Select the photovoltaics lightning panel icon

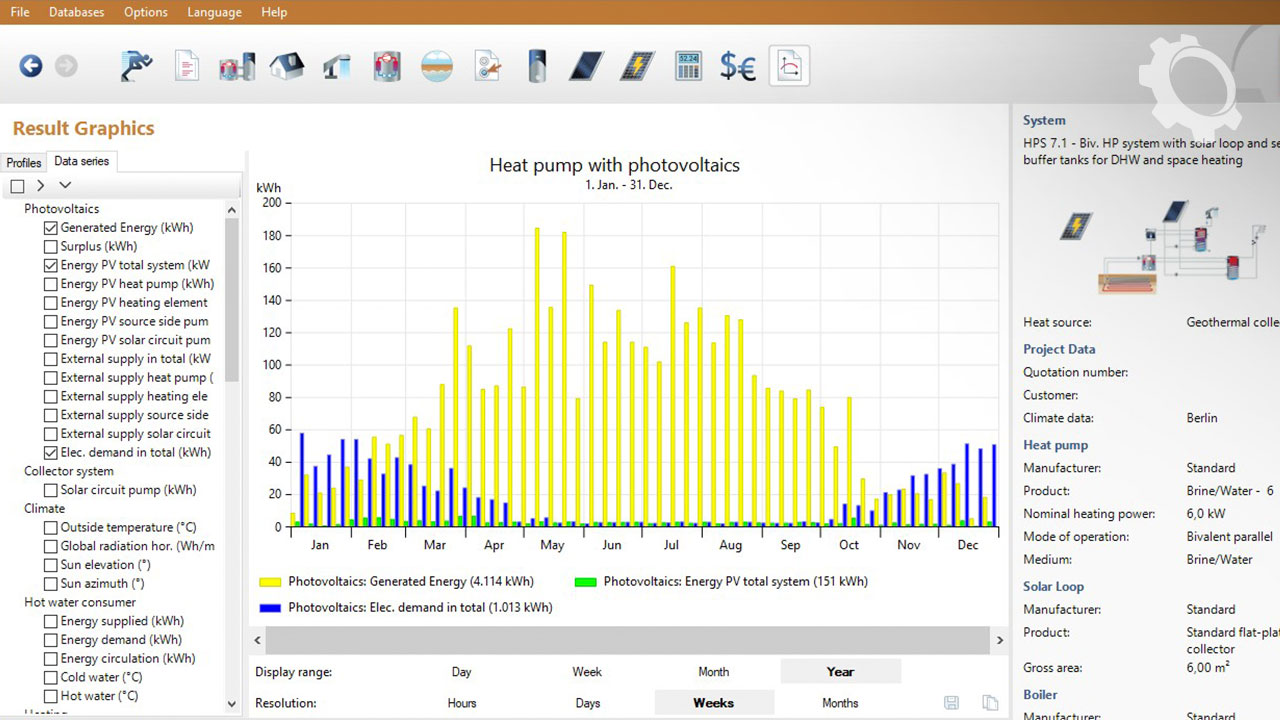click(636, 66)
